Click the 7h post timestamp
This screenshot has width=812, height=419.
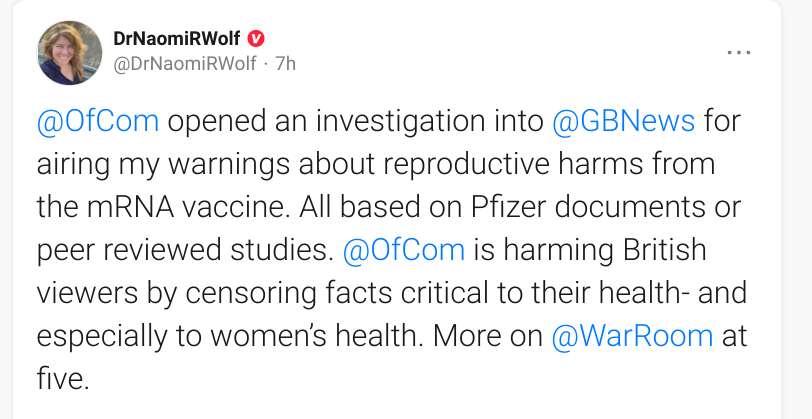(x=285, y=63)
